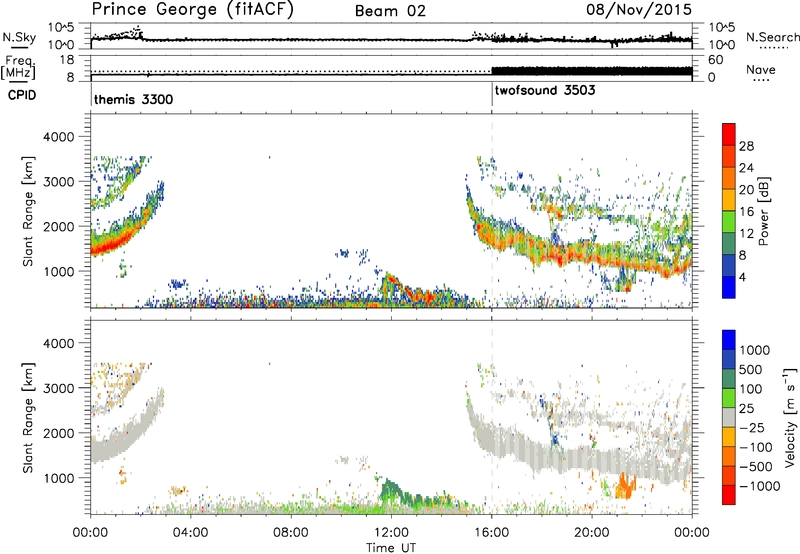Click the blue top segment of Velocity color bar
The width and height of the screenshot is (800, 554).
(729, 340)
